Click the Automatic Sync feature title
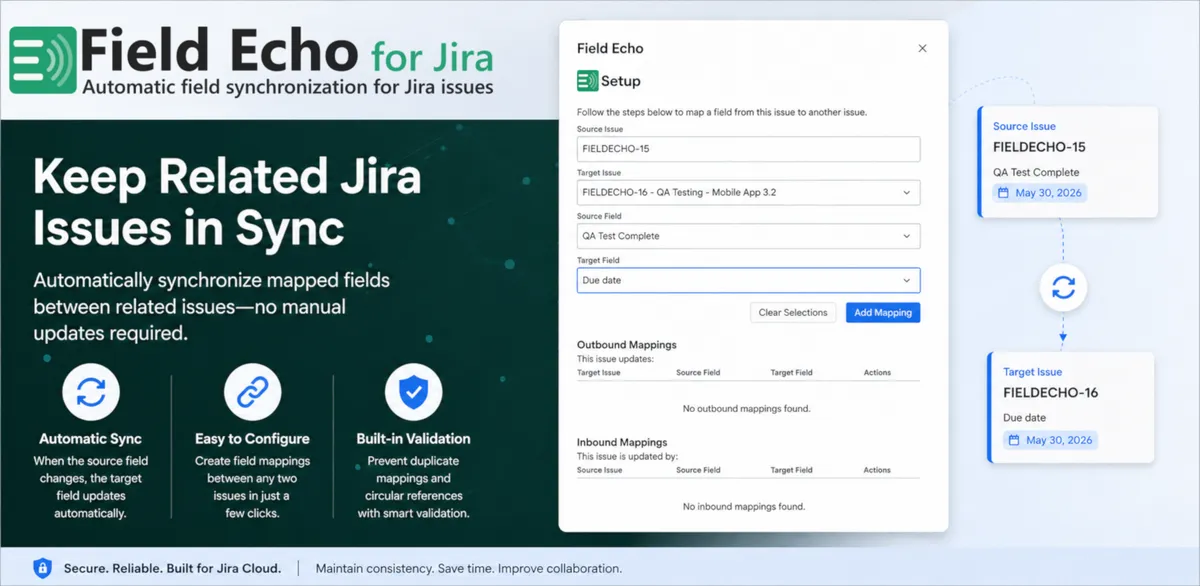This screenshot has height=586, width=1200. [91, 439]
